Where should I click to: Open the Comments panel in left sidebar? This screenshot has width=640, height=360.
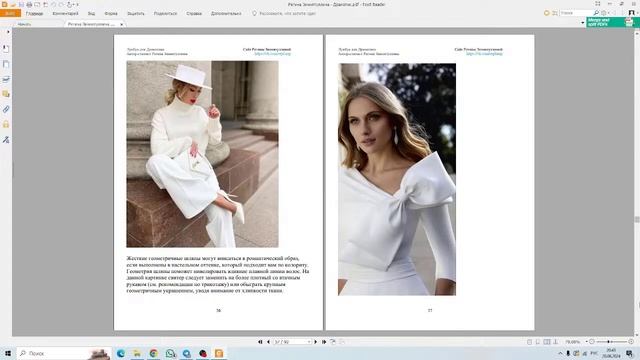coord(6,94)
